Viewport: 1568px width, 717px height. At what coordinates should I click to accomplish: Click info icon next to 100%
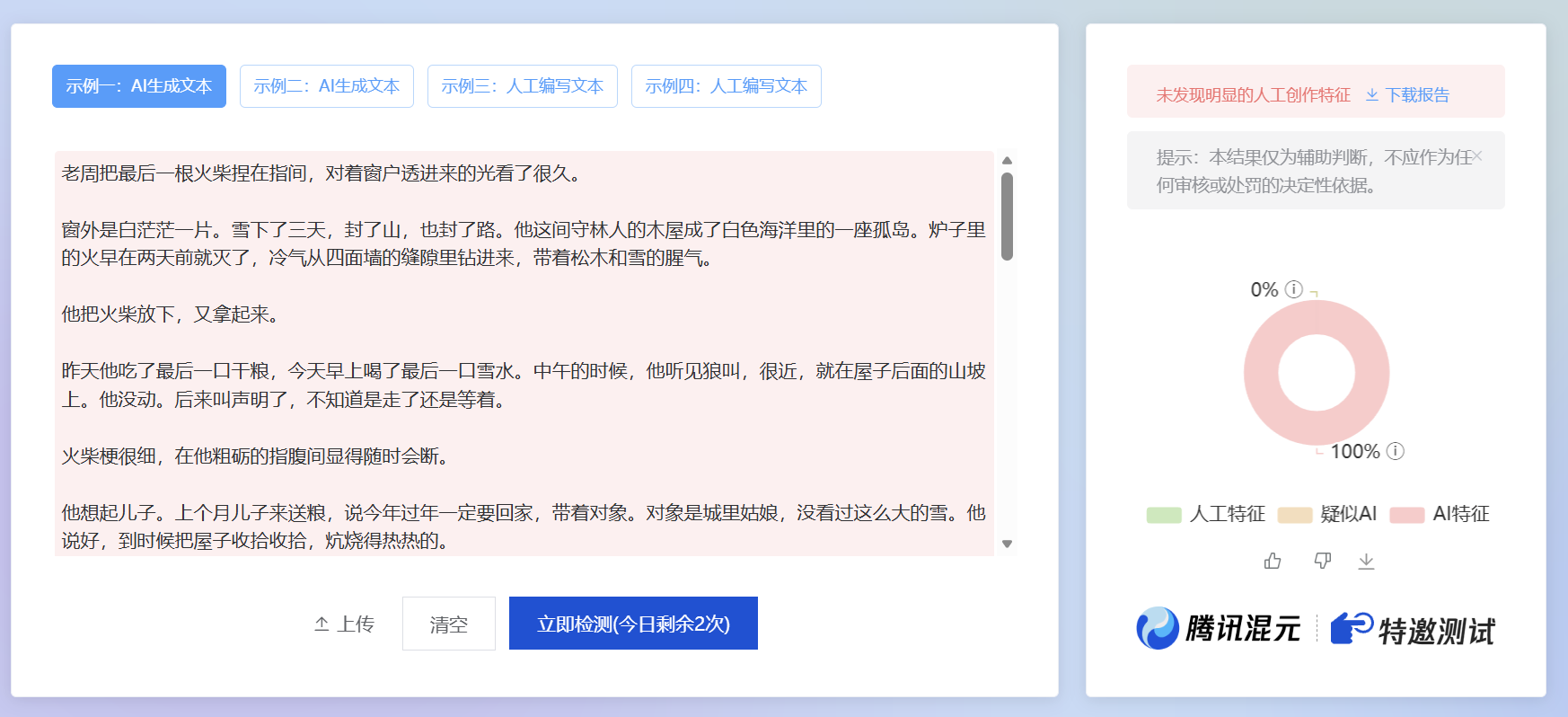[1396, 451]
